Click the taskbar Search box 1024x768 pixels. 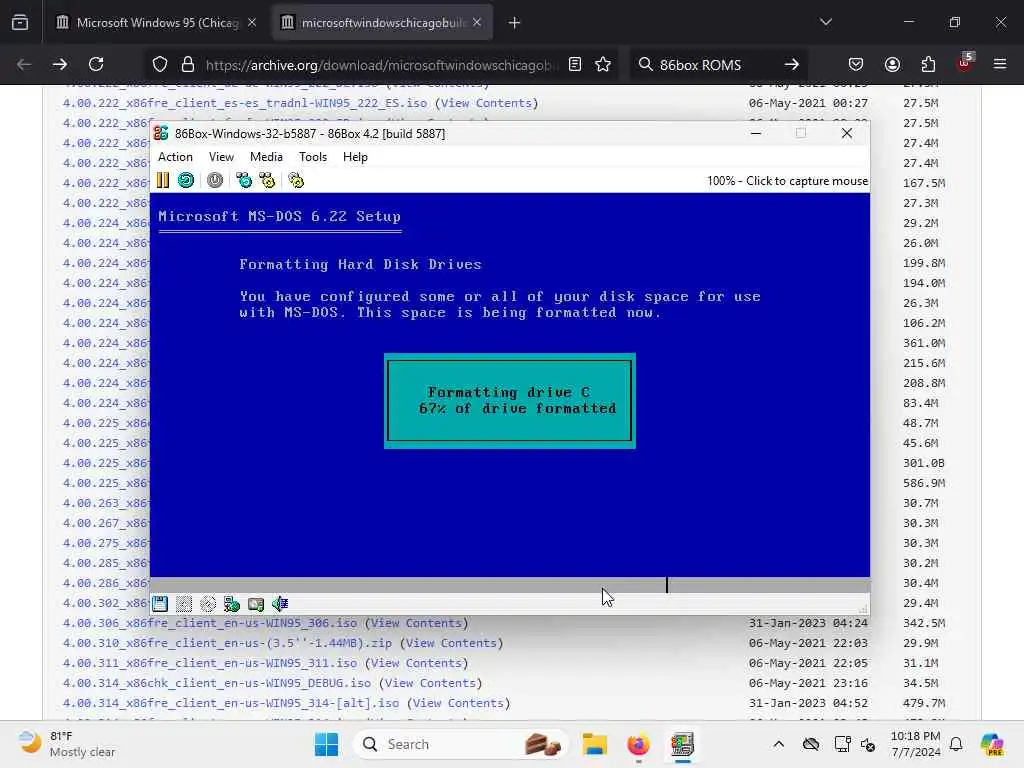pyautogui.click(x=460, y=744)
